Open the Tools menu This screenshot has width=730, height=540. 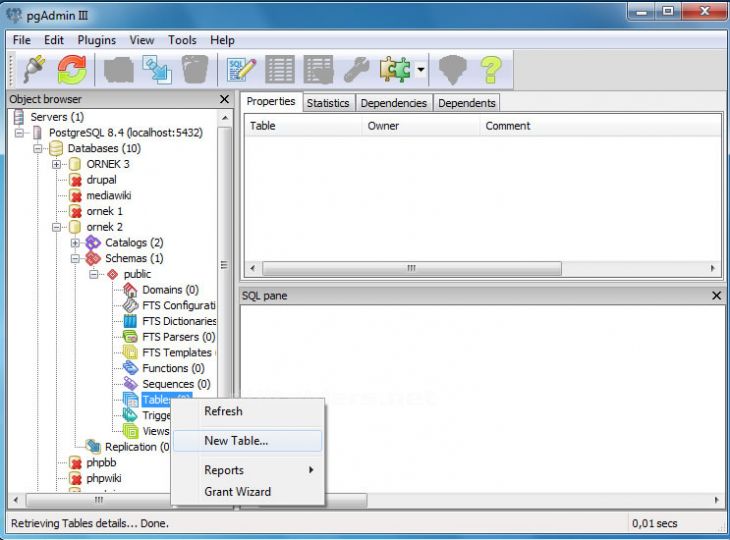[182, 40]
